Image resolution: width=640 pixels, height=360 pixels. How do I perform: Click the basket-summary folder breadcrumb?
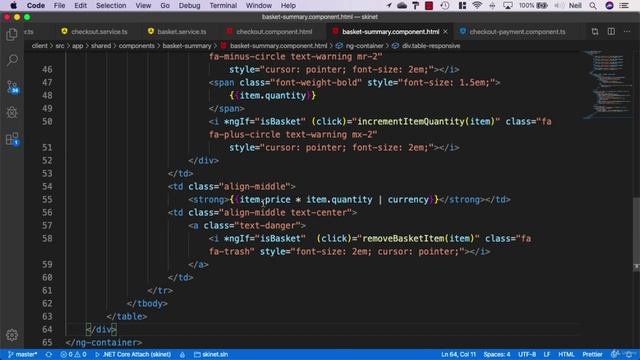click(x=187, y=46)
